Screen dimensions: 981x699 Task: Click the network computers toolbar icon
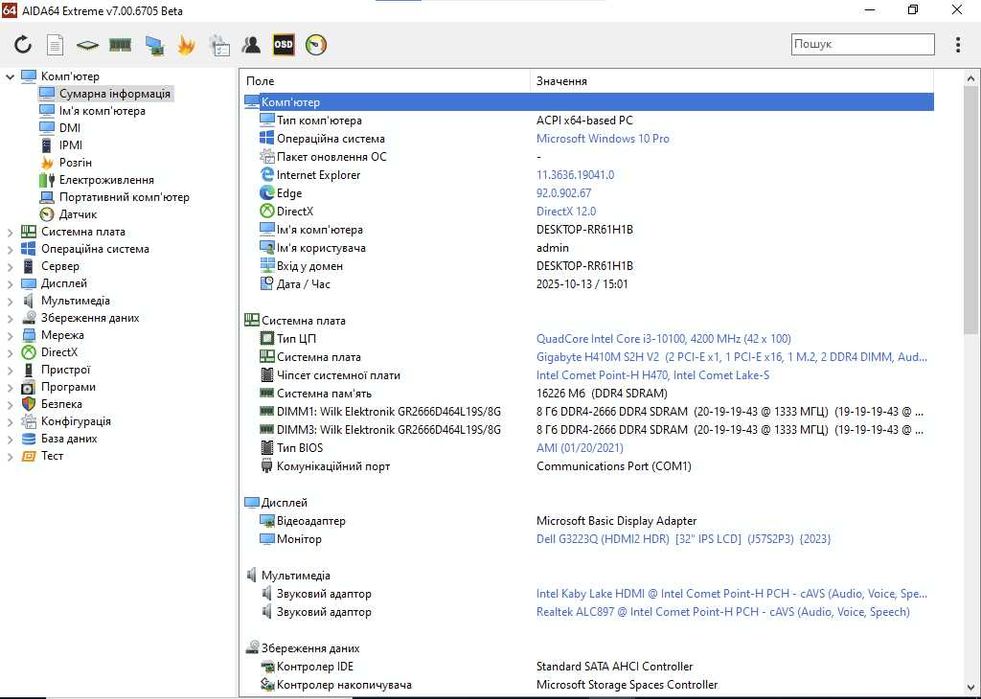coord(154,45)
